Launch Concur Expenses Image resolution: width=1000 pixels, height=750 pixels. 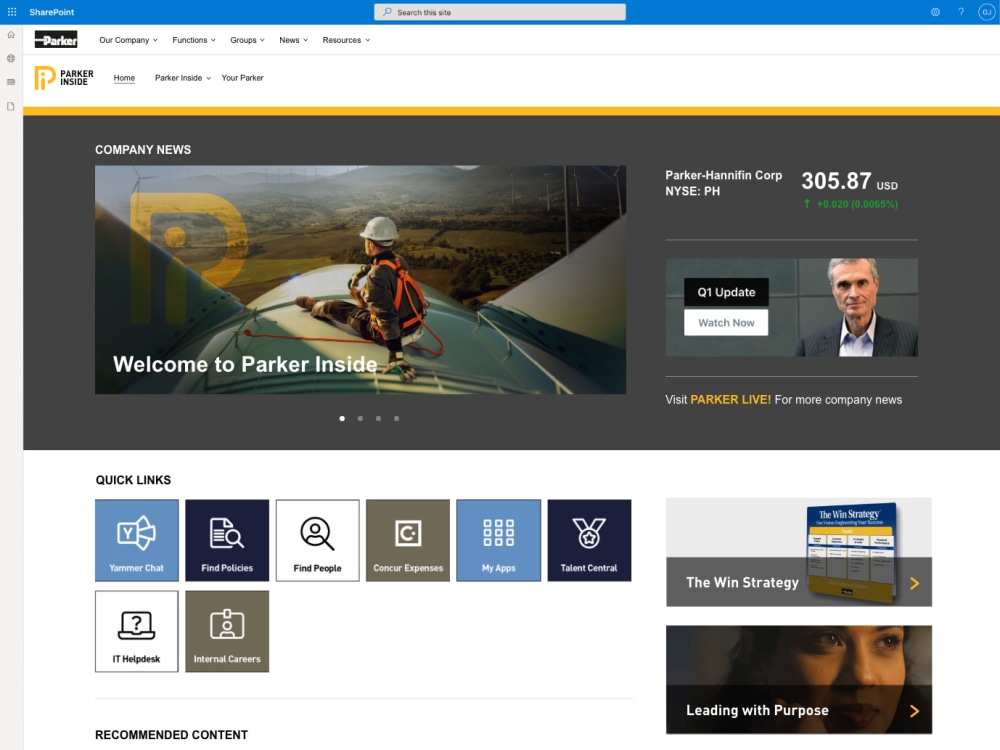pyautogui.click(x=408, y=540)
